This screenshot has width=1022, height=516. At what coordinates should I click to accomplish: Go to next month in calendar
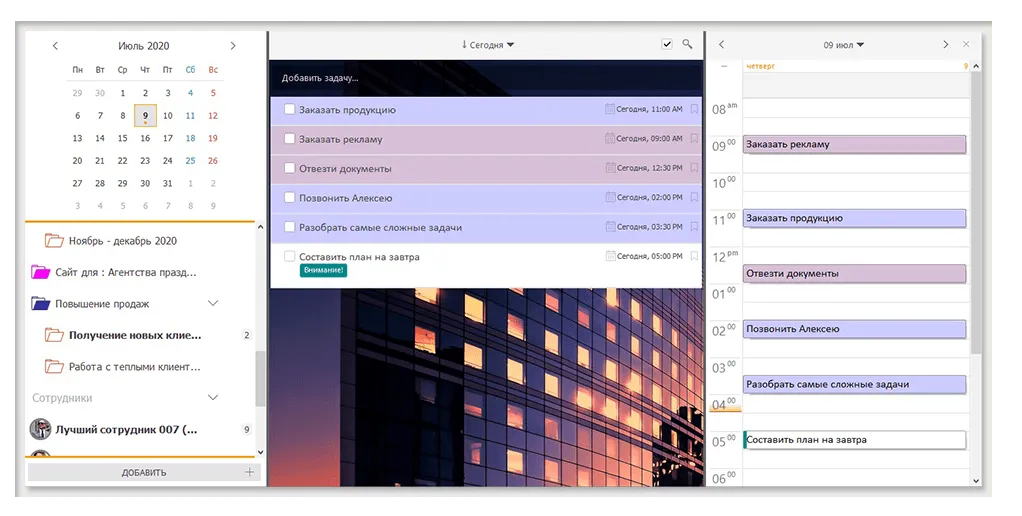[233, 46]
